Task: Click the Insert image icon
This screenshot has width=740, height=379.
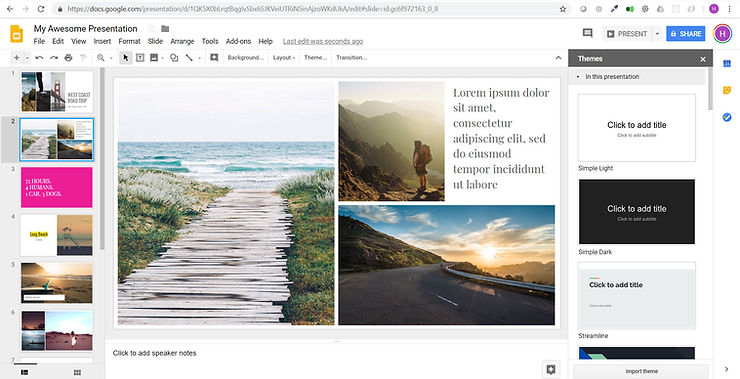Action: [154, 58]
